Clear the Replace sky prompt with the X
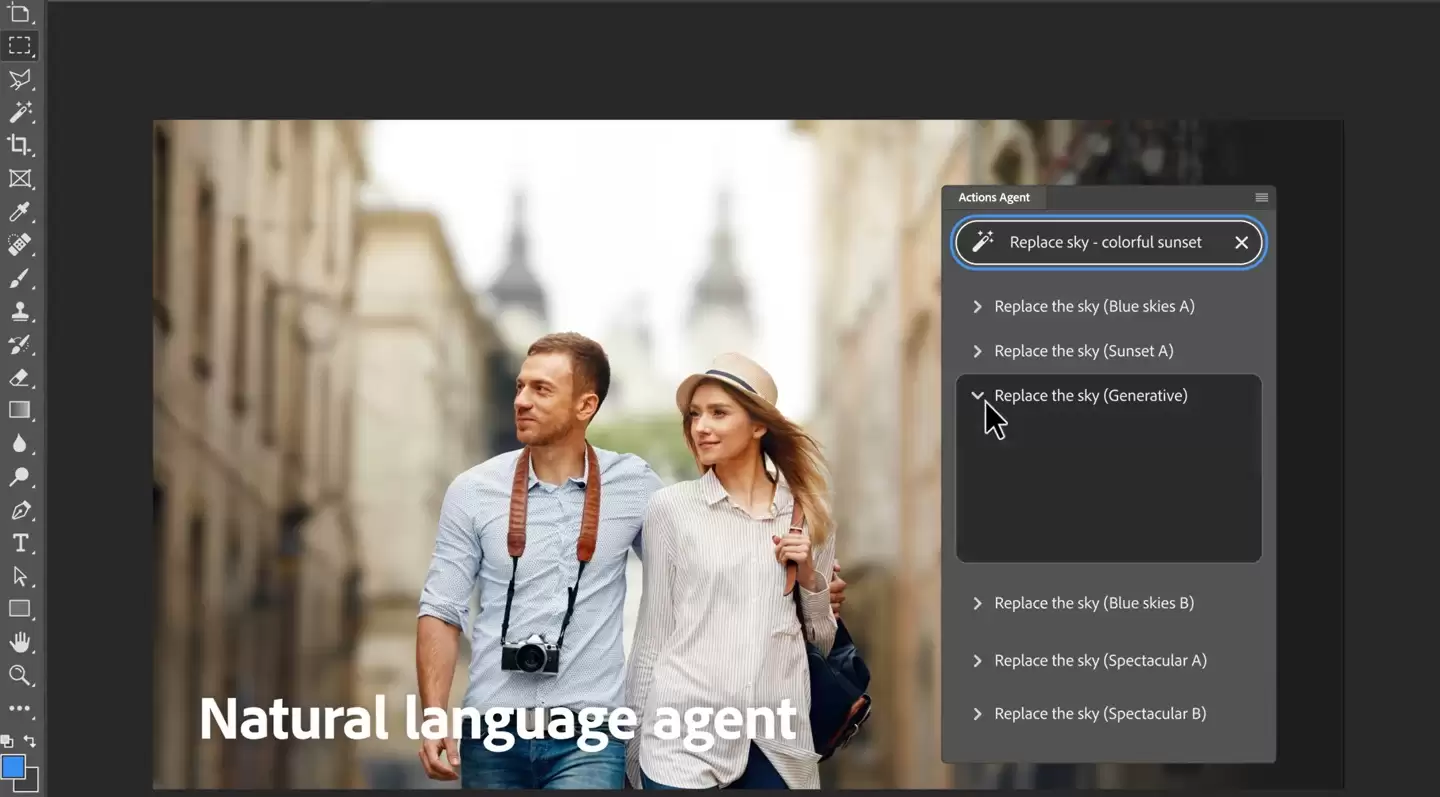The height and width of the screenshot is (797, 1440). [1241, 242]
